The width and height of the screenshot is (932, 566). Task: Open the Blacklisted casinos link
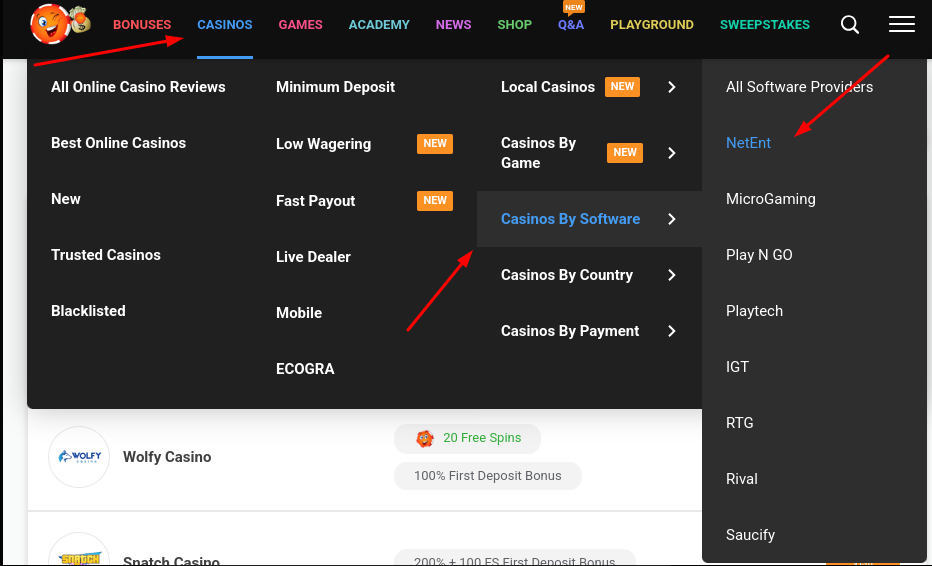[88, 311]
